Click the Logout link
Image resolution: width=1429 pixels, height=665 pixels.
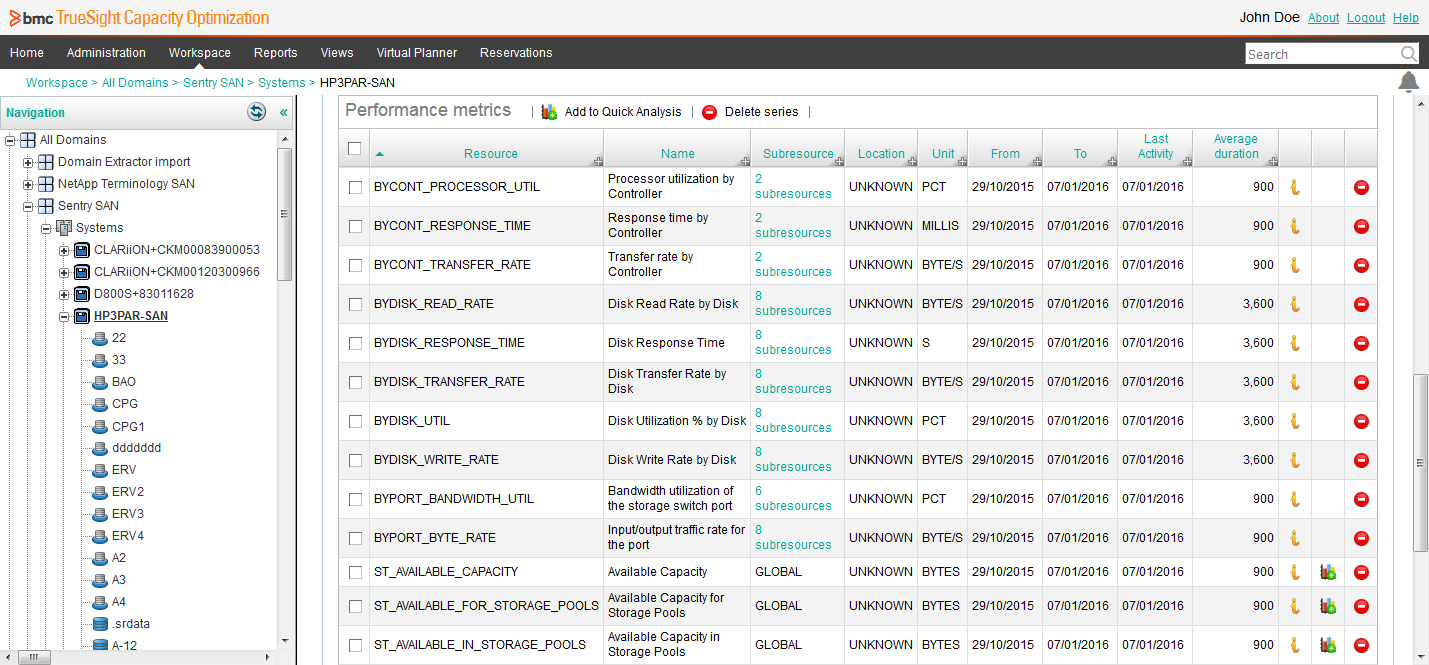click(1366, 18)
